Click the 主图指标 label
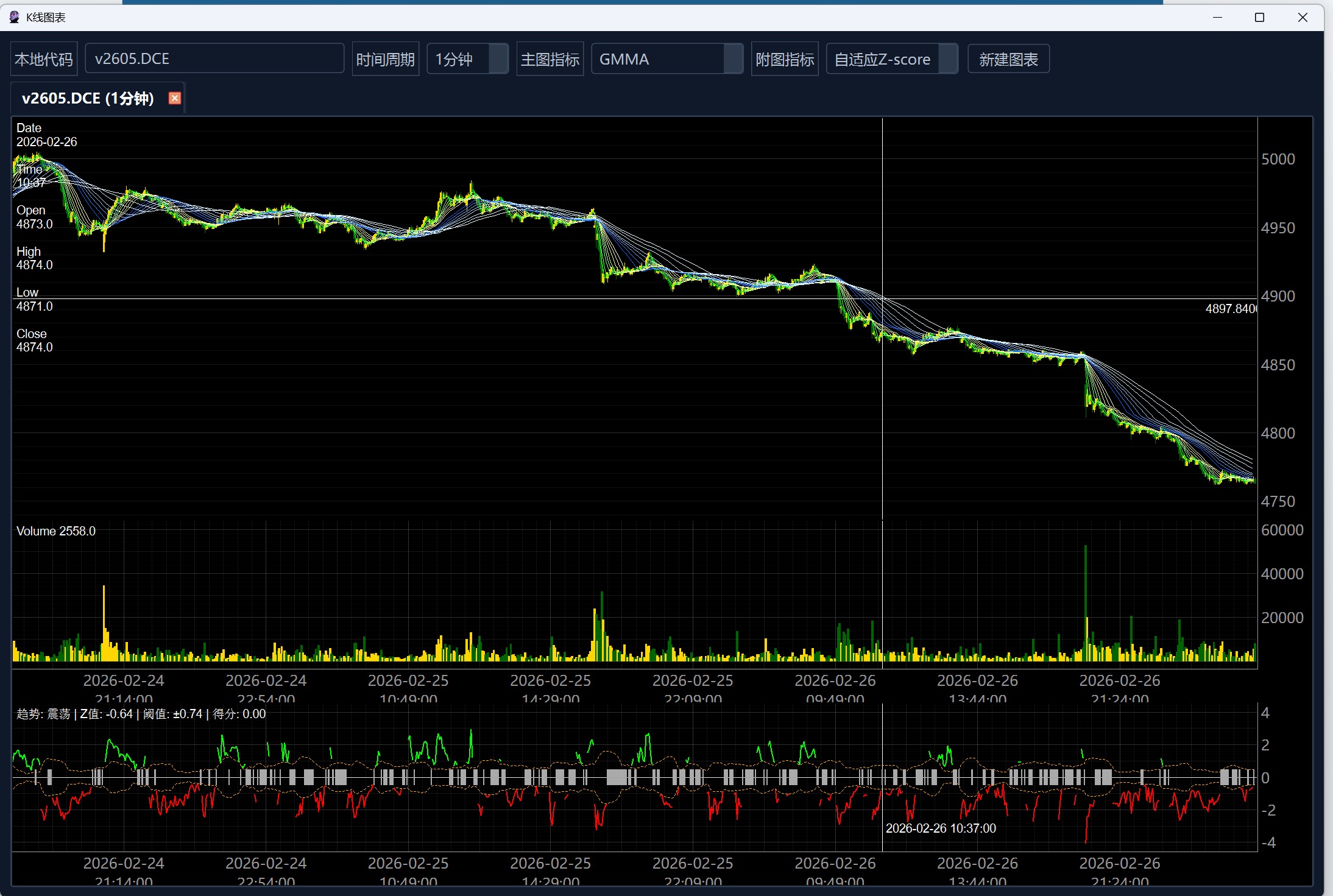 pos(550,59)
